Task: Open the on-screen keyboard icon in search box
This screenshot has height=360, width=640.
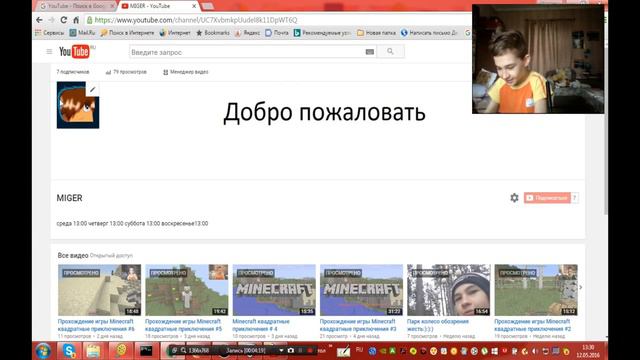Action: point(369,52)
